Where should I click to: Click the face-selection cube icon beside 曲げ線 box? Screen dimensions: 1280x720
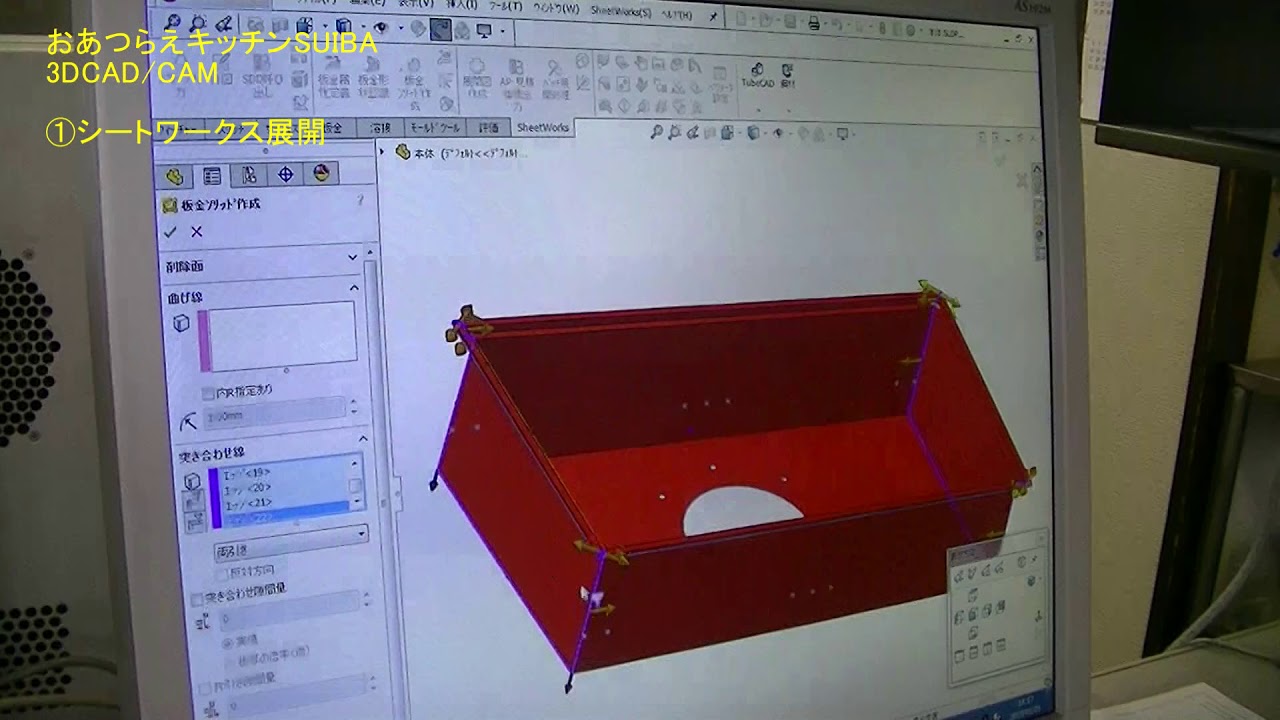181,323
